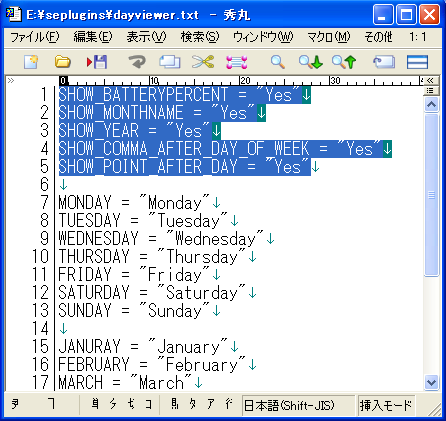This screenshot has height=421, width=446.
Task: Click the vertical scrollbar thumb
Action: pyautogui.click(x=431, y=195)
